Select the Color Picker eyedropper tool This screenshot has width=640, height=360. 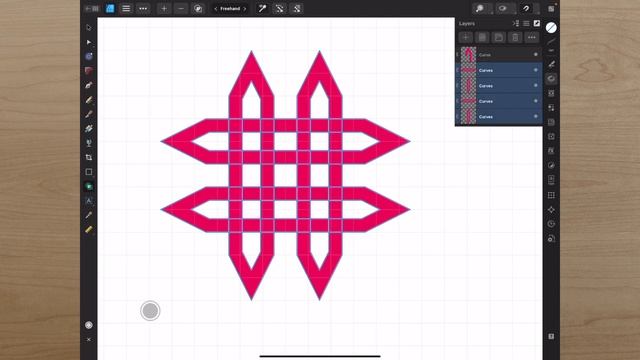click(89, 215)
